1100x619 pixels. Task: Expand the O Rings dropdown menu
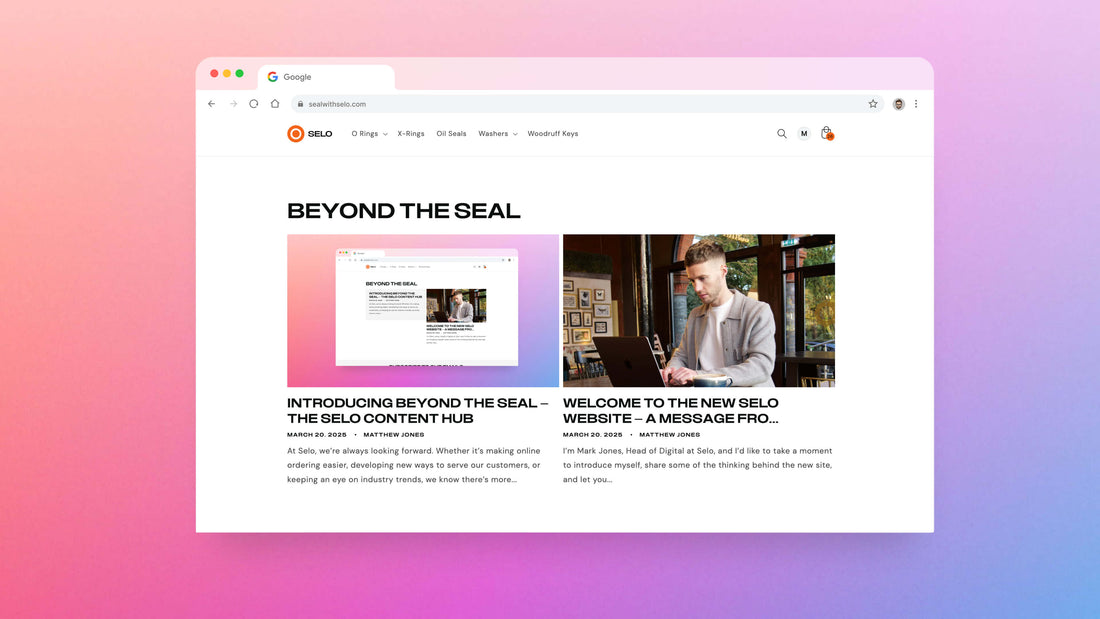(x=369, y=134)
